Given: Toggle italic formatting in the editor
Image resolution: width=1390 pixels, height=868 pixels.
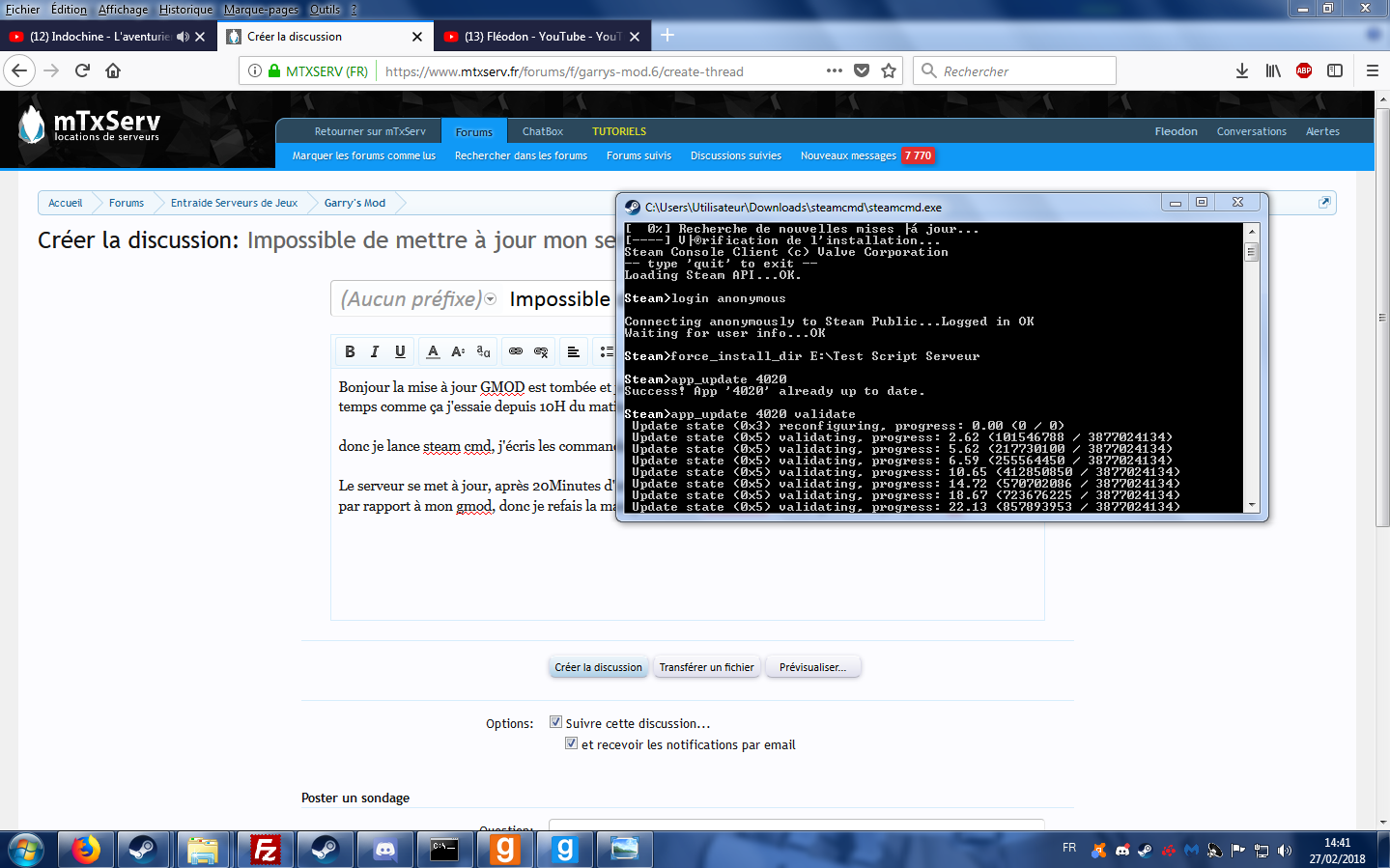Looking at the screenshot, I should click(x=375, y=351).
